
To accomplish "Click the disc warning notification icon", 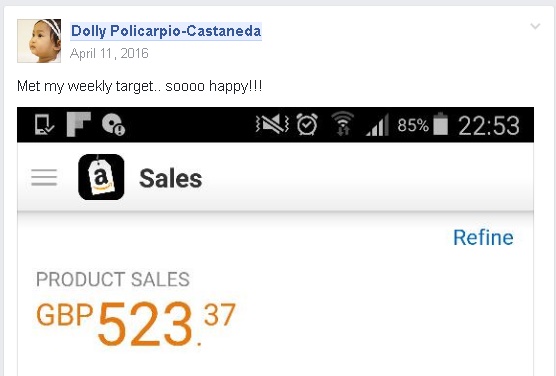I will (113, 124).
